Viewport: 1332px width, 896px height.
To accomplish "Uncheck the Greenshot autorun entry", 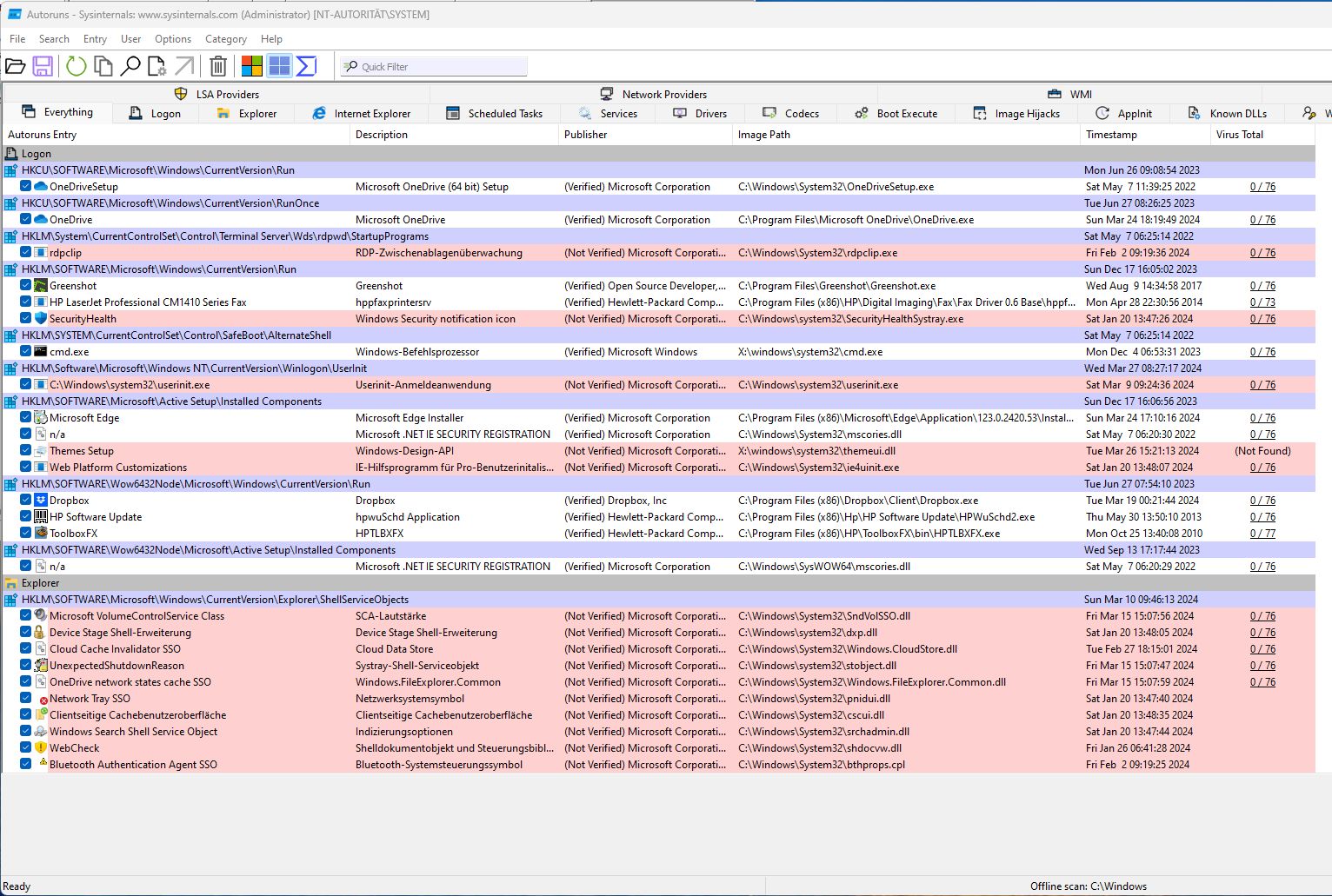I will point(26,286).
